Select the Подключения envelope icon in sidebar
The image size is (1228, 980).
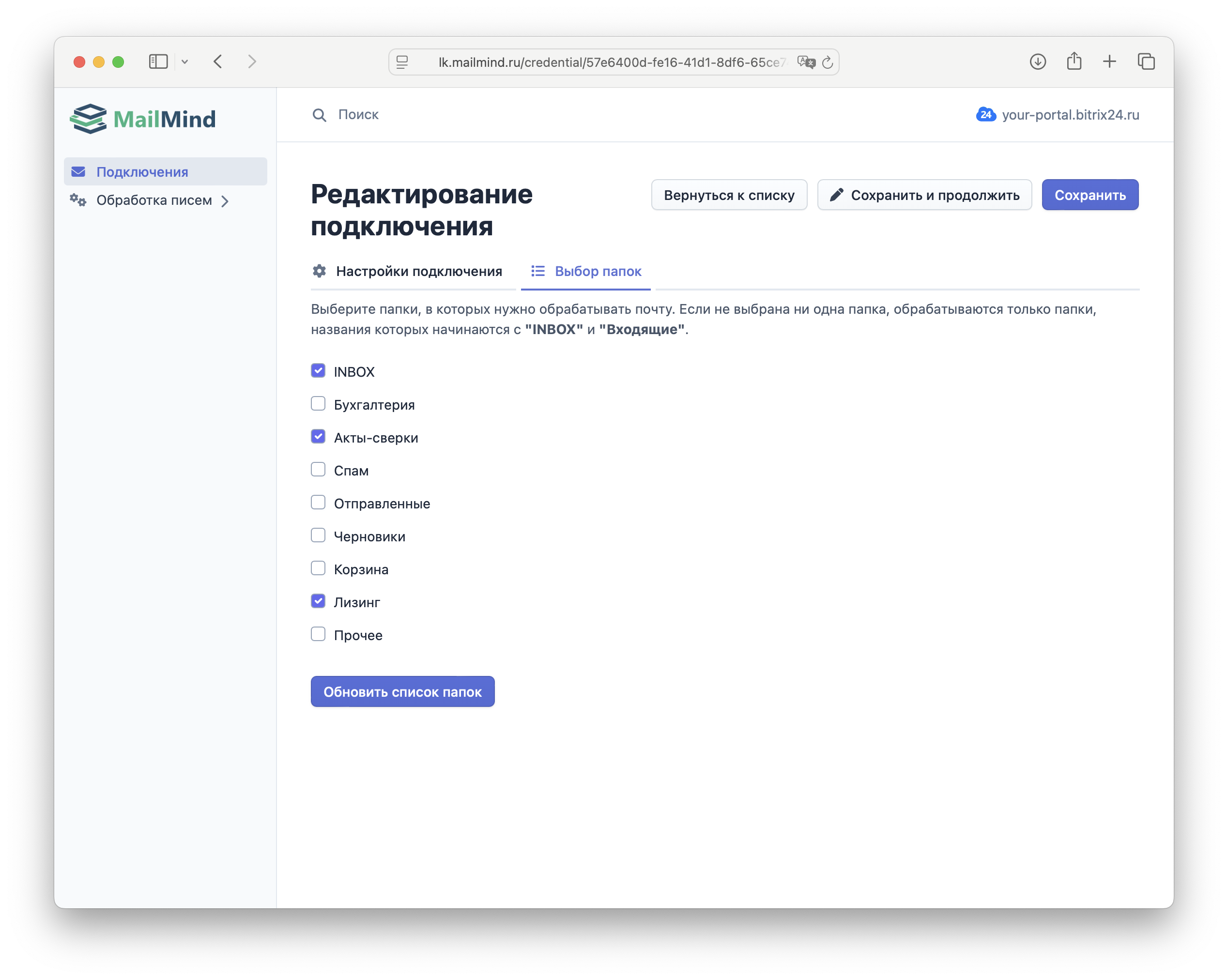point(79,171)
